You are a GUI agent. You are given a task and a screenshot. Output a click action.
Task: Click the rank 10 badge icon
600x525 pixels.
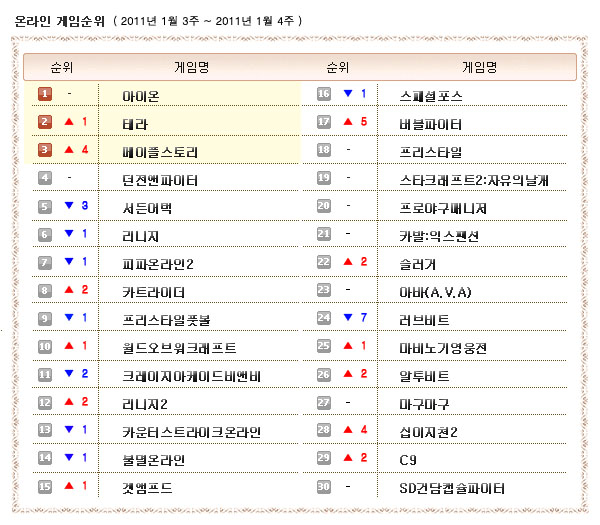(x=45, y=347)
